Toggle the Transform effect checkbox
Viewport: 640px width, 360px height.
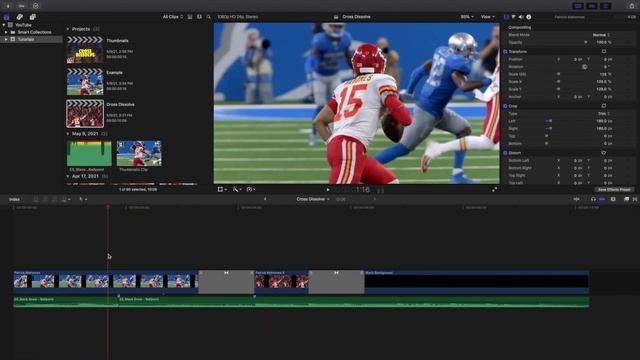[x=505, y=52]
